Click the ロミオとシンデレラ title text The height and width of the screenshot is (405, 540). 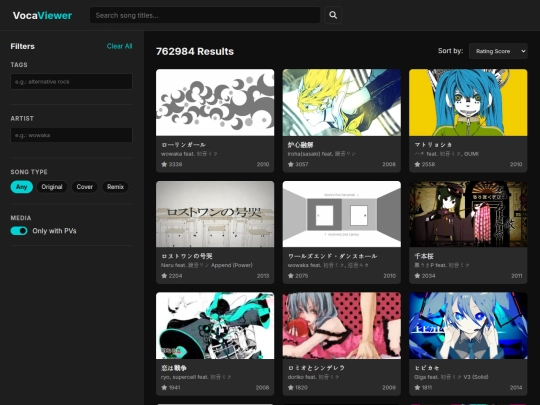click(x=316, y=368)
